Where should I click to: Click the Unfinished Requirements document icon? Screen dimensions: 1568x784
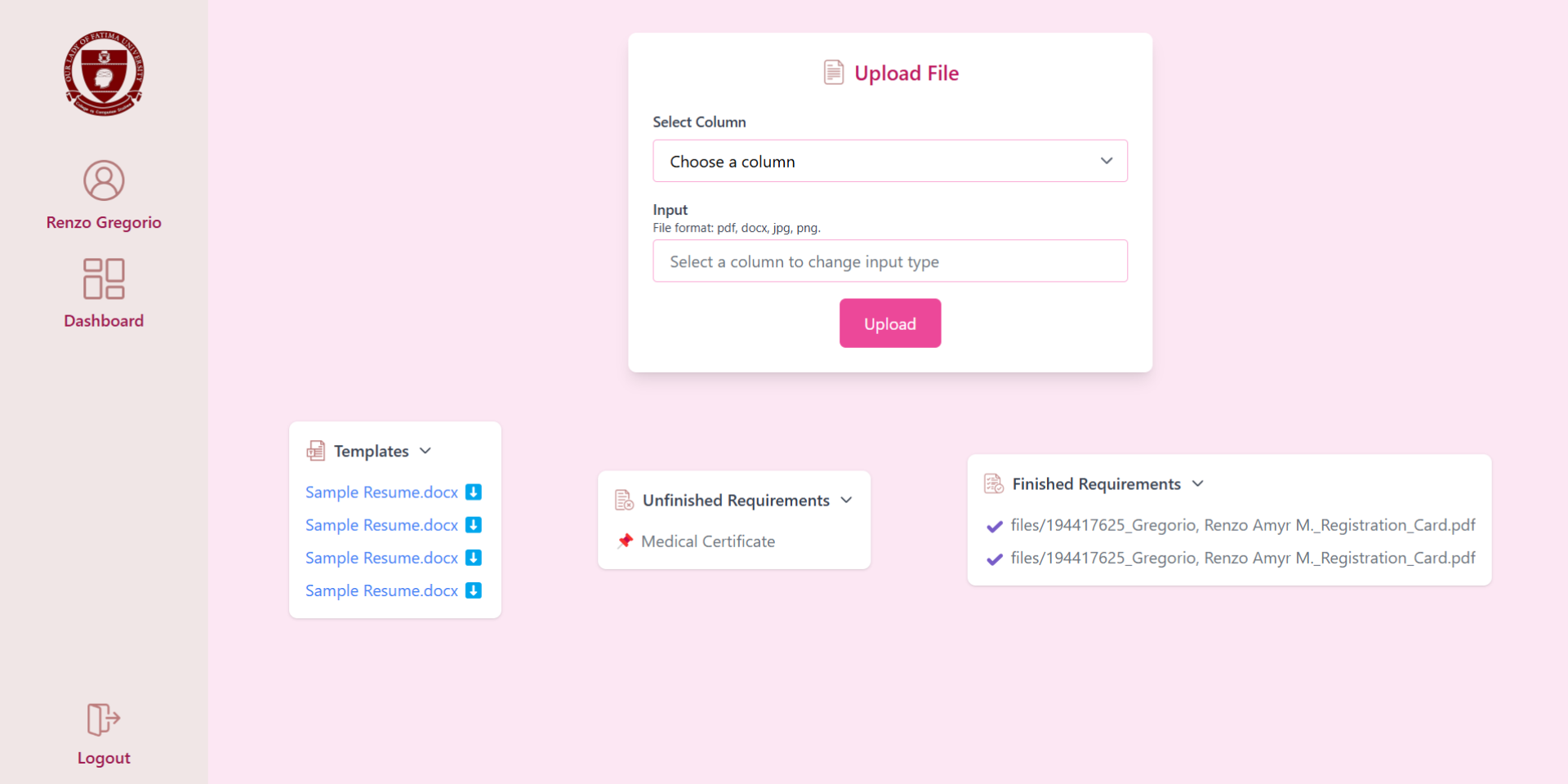click(624, 500)
